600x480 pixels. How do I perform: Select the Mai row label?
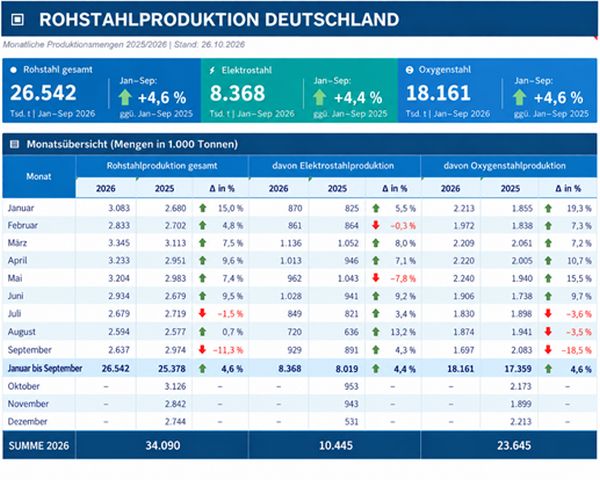tap(15, 278)
